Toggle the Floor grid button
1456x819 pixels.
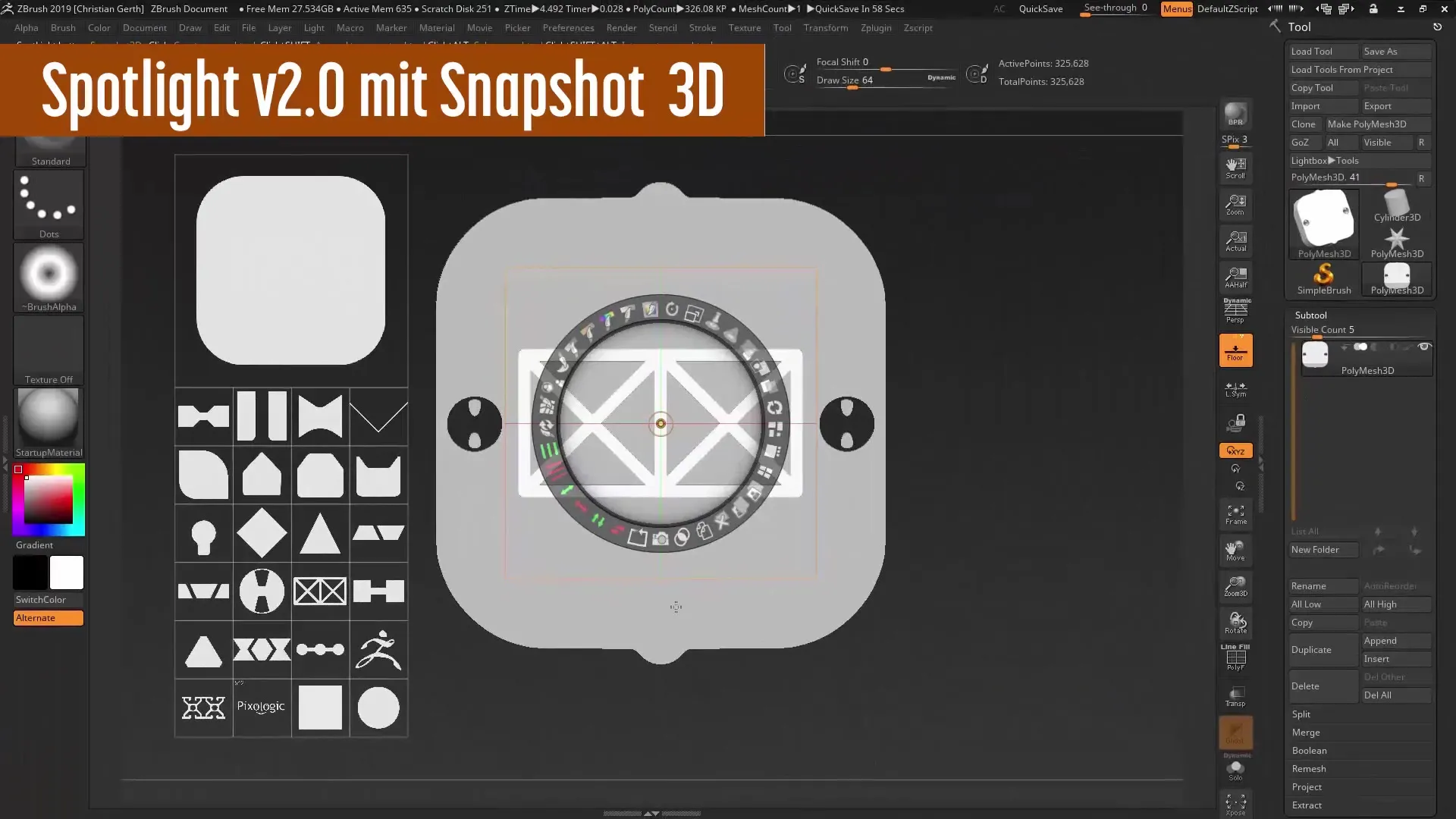(x=1235, y=350)
